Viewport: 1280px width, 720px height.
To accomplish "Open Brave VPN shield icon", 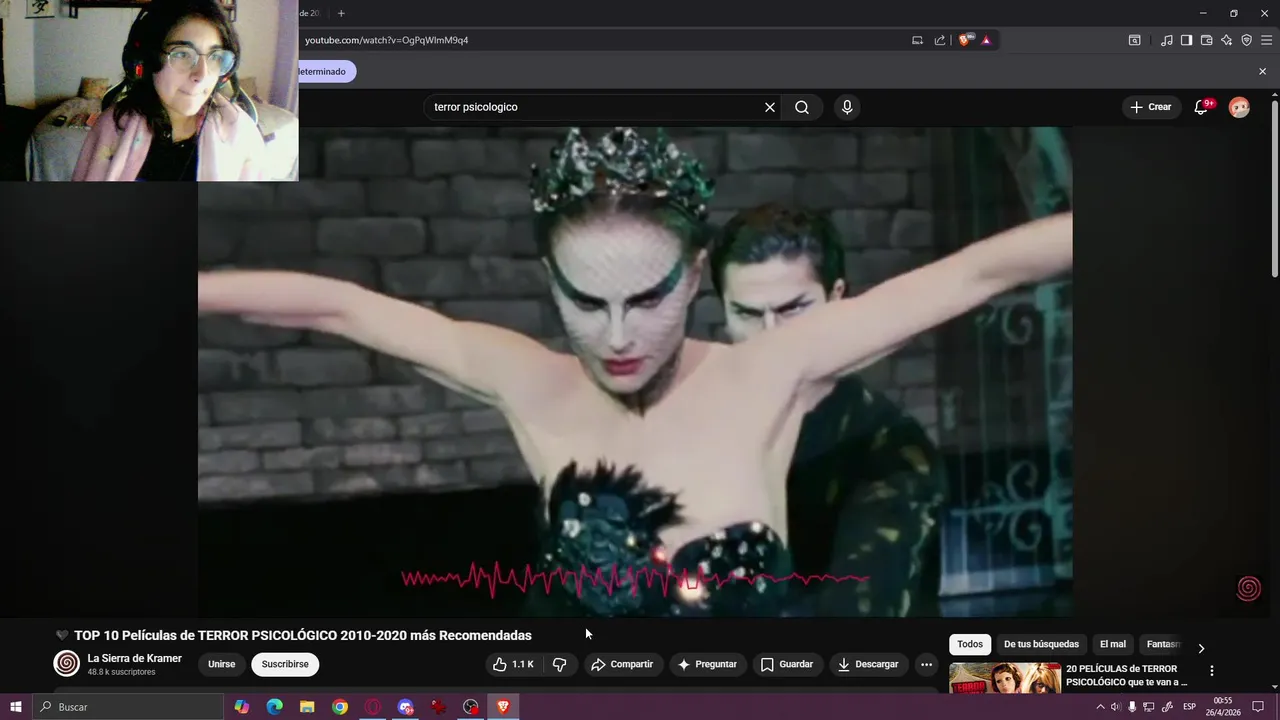I will coord(1246,40).
